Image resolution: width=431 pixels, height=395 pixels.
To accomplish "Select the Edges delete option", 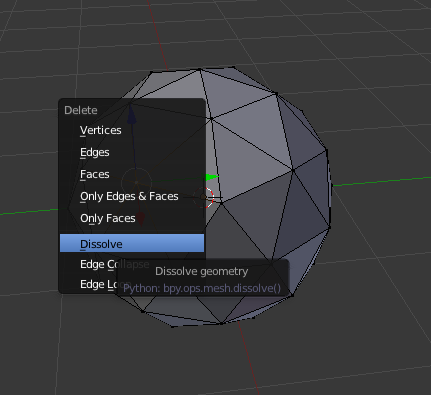I will [132, 152].
